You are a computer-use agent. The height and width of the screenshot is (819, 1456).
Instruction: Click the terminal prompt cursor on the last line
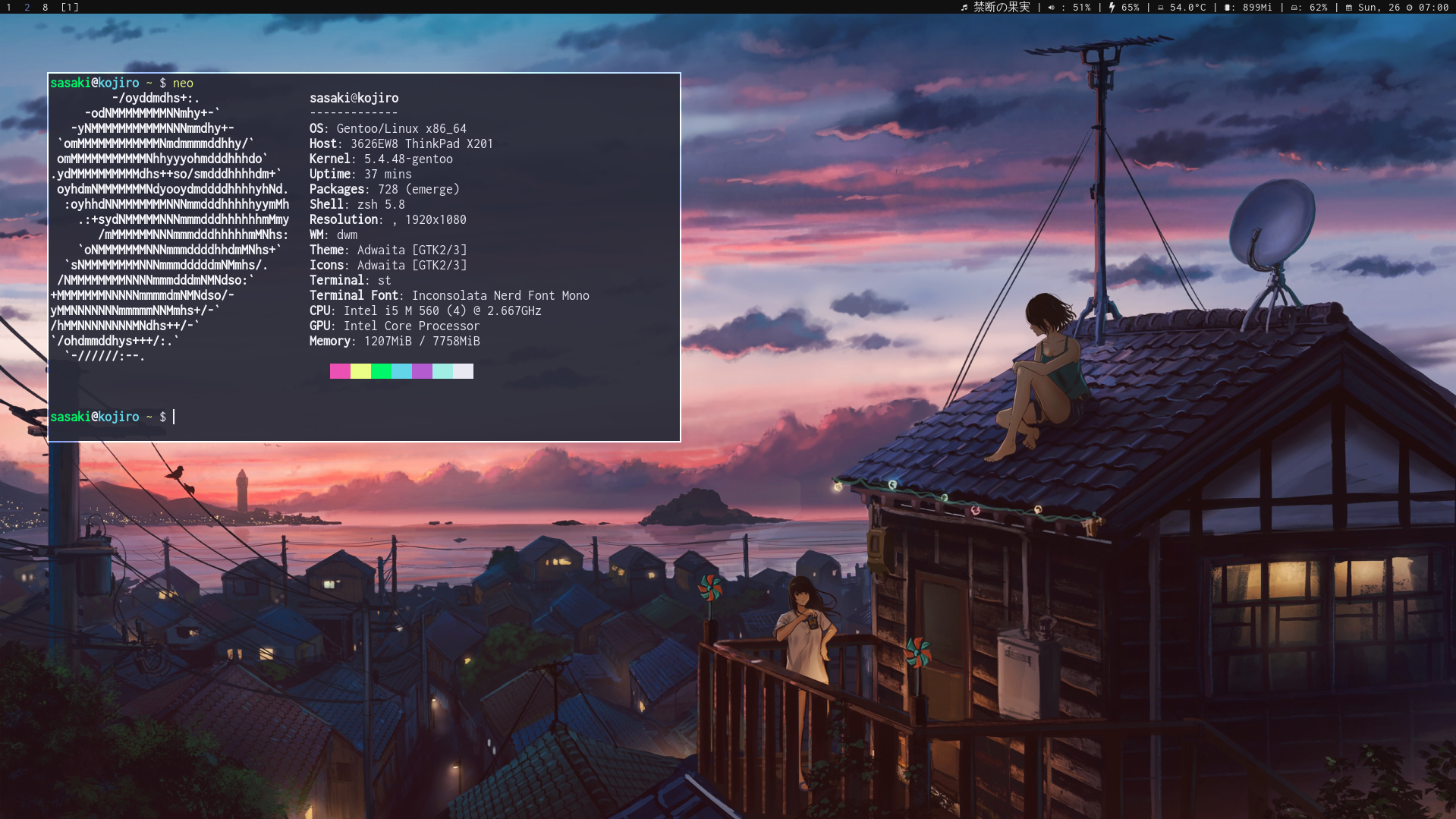pos(174,417)
